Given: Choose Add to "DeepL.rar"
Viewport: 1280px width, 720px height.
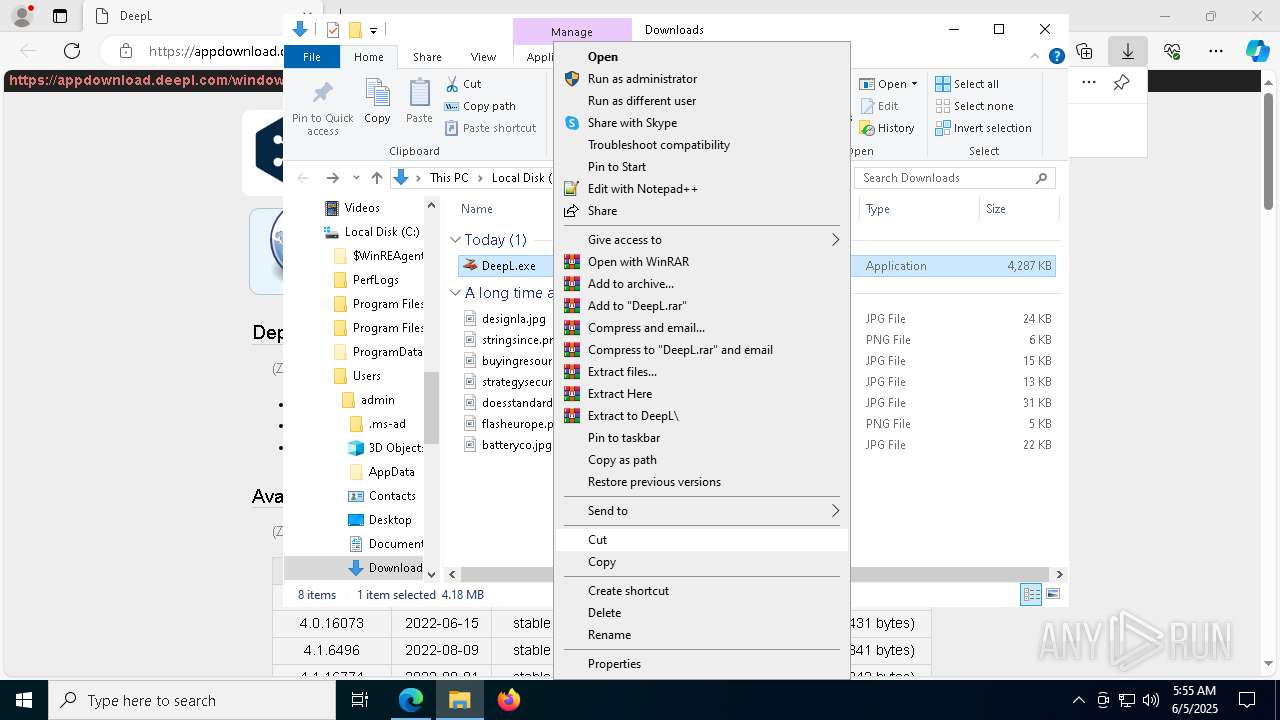Looking at the screenshot, I should [x=637, y=306].
